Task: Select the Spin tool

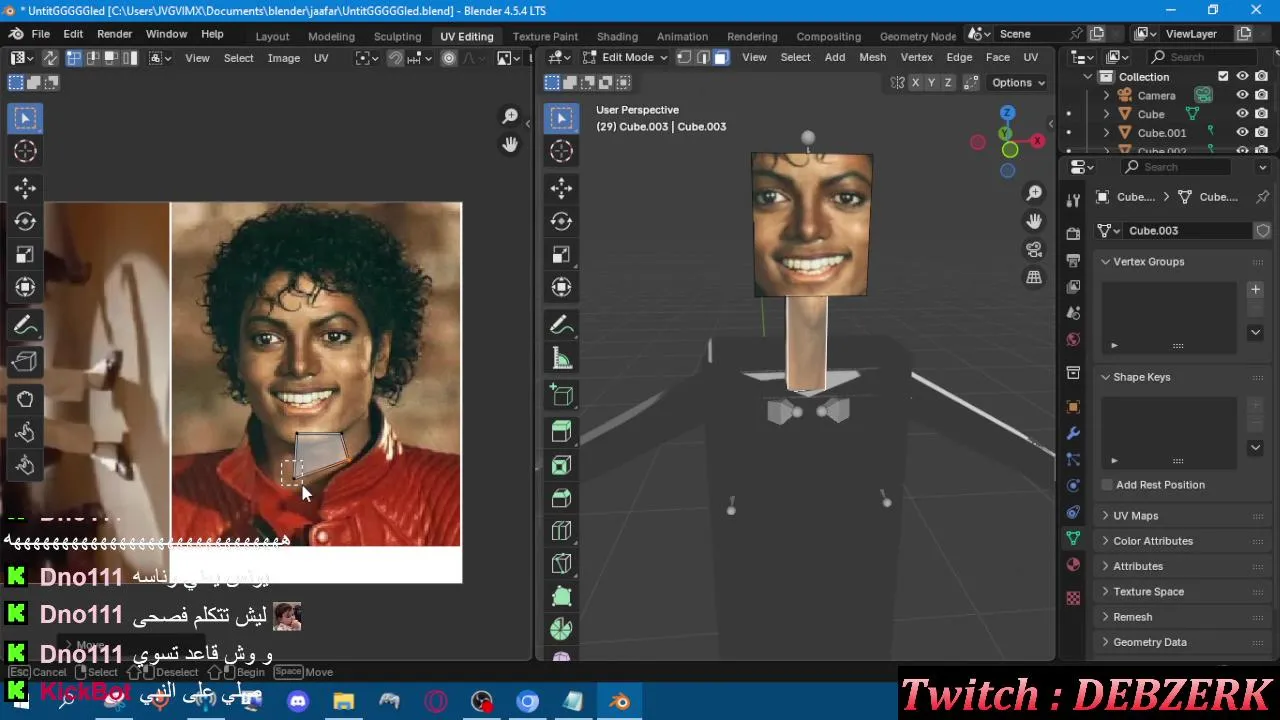Action: (561, 630)
